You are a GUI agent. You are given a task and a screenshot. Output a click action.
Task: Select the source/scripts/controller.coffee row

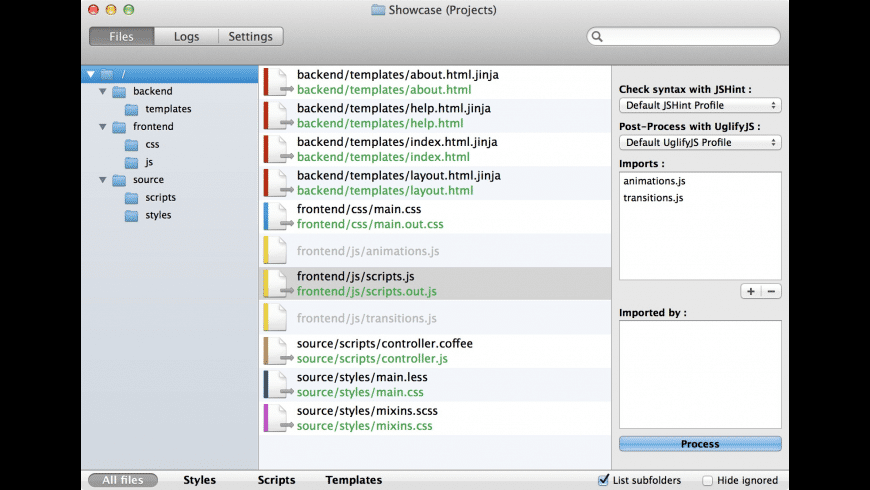coord(435,351)
